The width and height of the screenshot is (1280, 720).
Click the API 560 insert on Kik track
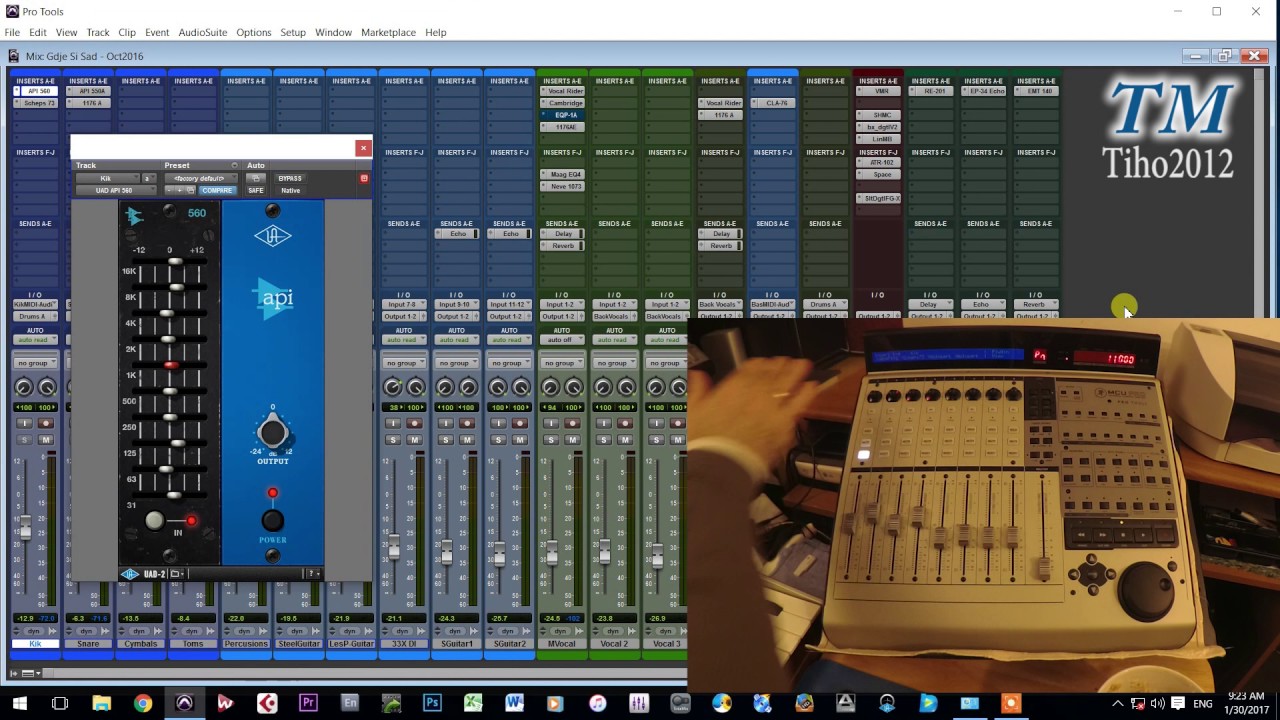click(x=39, y=91)
